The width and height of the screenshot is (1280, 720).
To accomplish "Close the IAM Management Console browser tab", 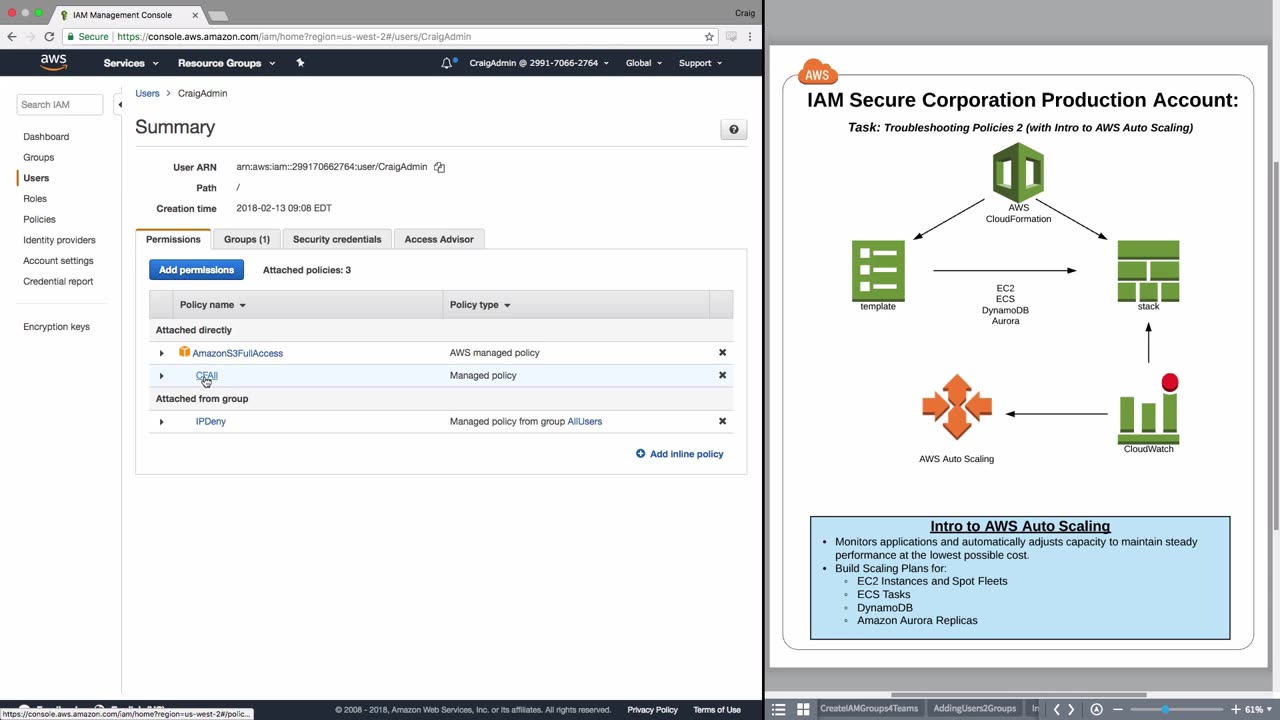I will pos(195,15).
